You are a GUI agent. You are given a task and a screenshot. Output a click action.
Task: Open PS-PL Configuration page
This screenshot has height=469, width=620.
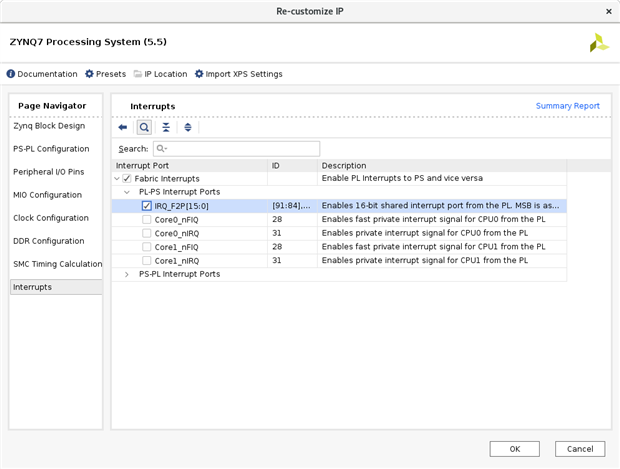pos(51,149)
